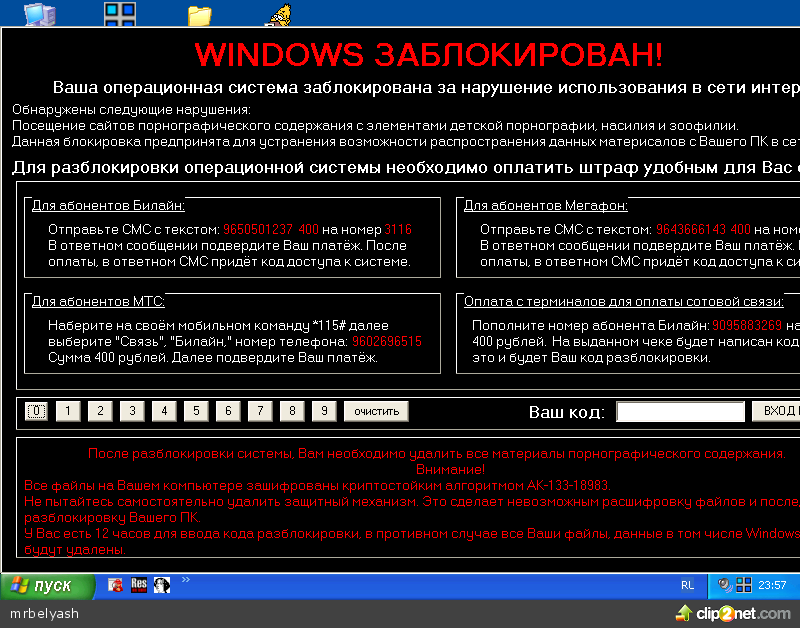Viewport: 800px width, 628px height.
Task: Open the blue four-squares desktop icon
Action: point(120,14)
